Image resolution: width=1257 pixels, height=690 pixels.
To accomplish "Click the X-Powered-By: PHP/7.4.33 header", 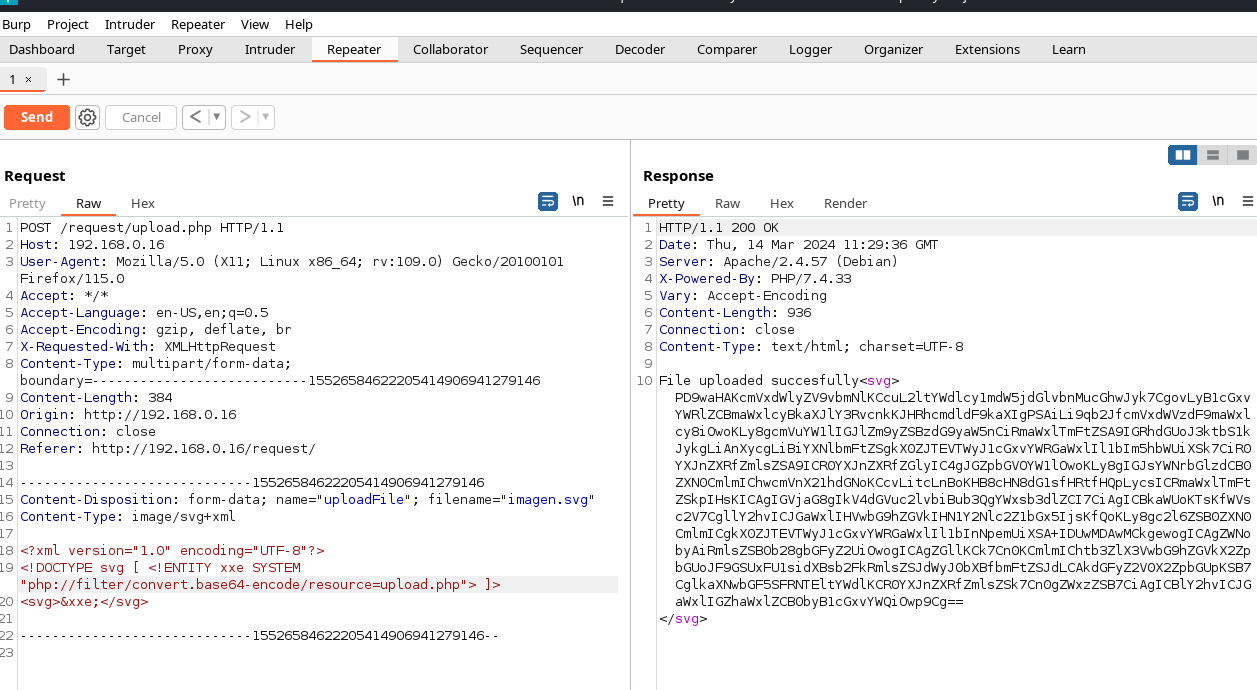I will [x=755, y=279].
